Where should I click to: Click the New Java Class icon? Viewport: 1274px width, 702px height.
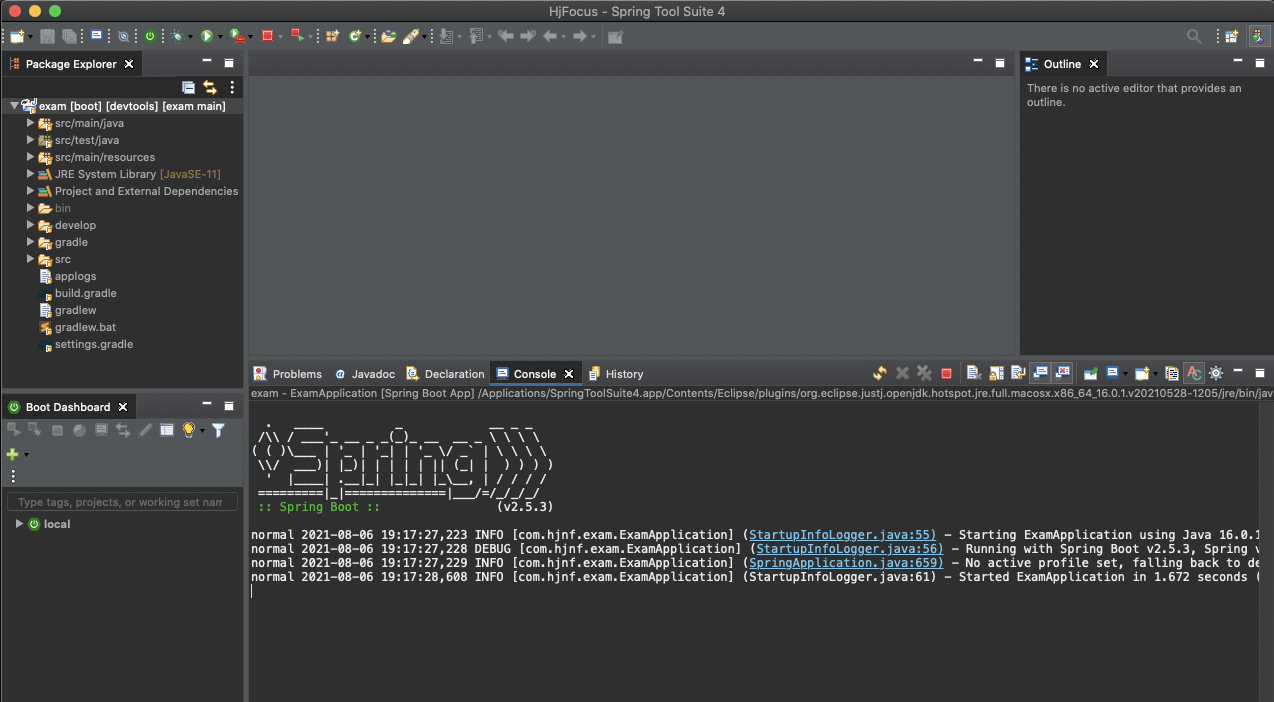355,36
